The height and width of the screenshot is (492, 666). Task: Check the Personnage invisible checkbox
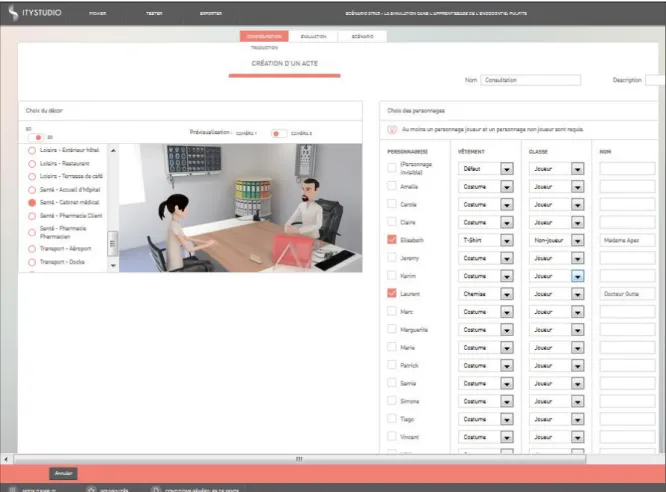coord(392,168)
